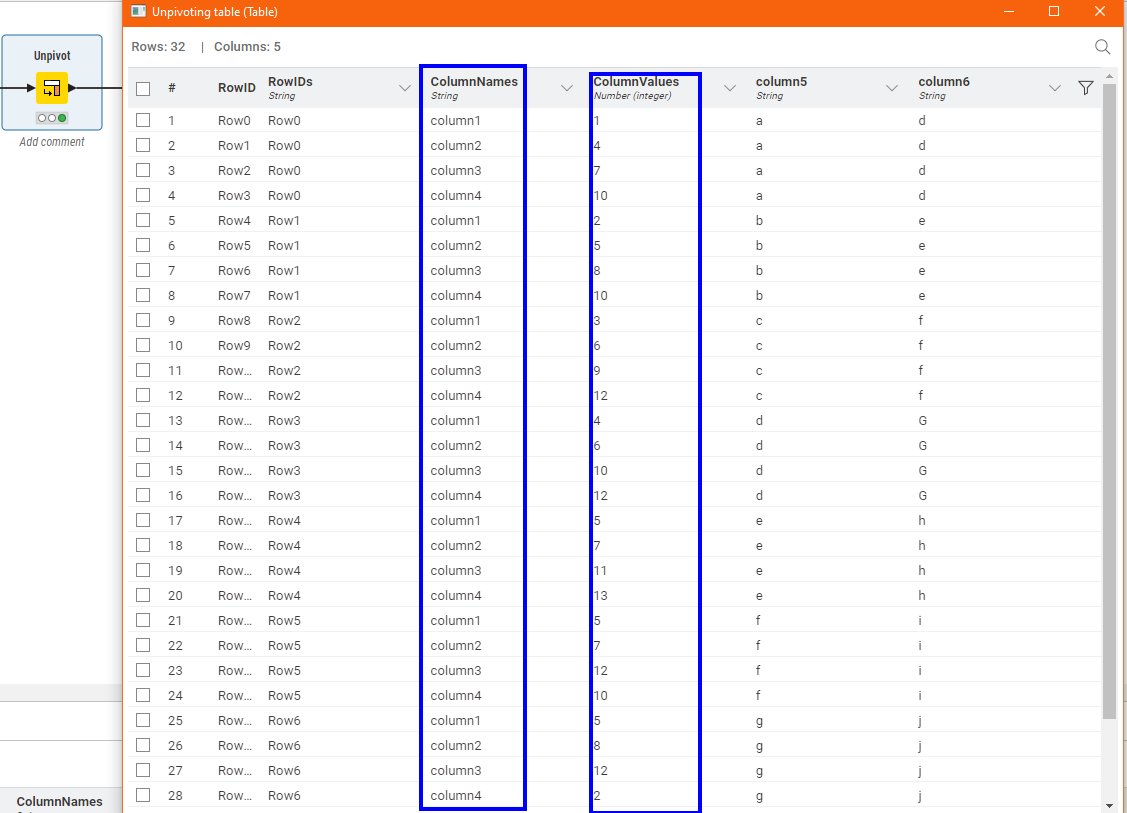Click the column5 header label

pos(781,81)
